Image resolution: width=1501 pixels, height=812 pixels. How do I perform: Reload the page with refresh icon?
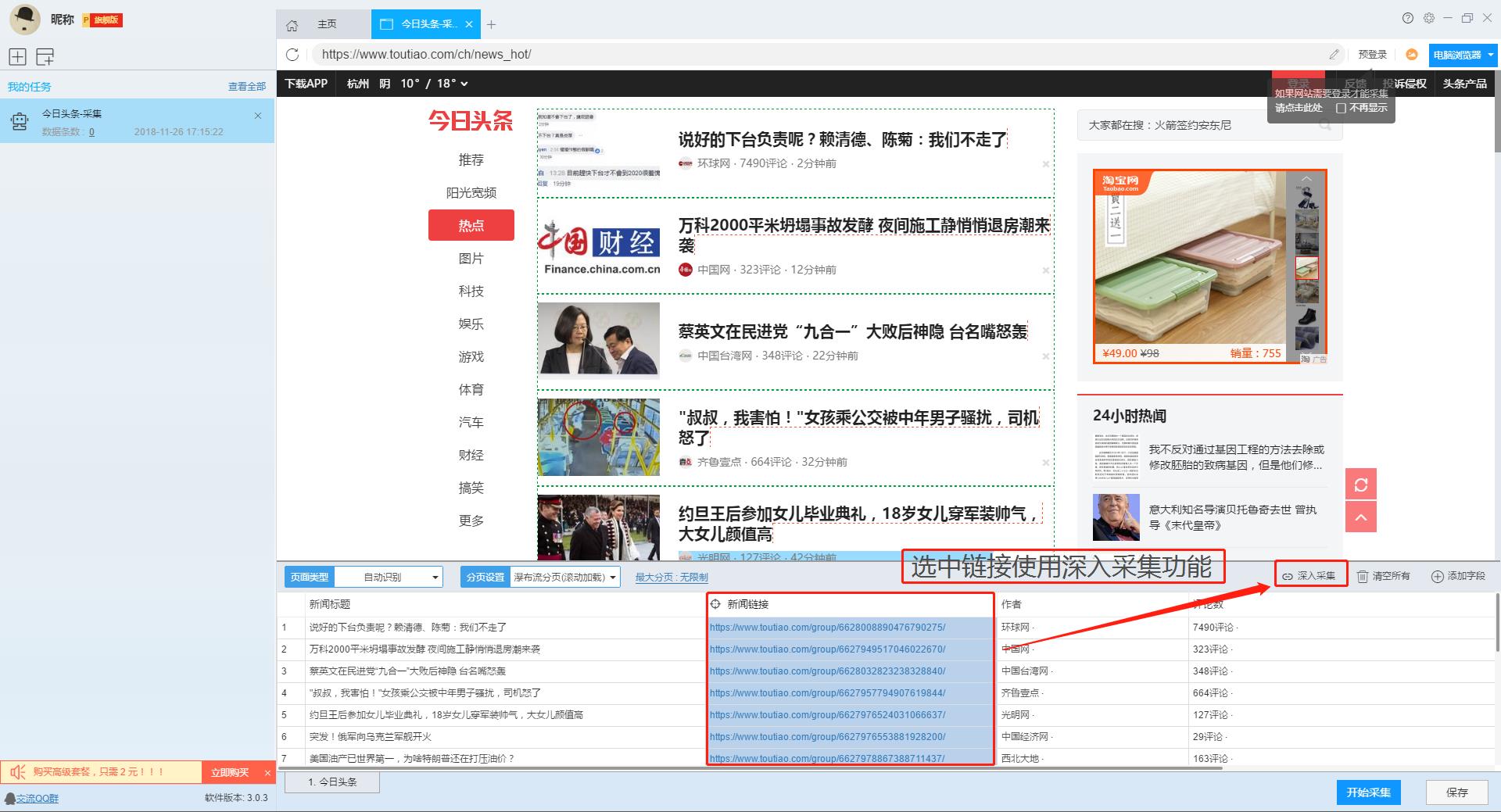click(292, 54)
